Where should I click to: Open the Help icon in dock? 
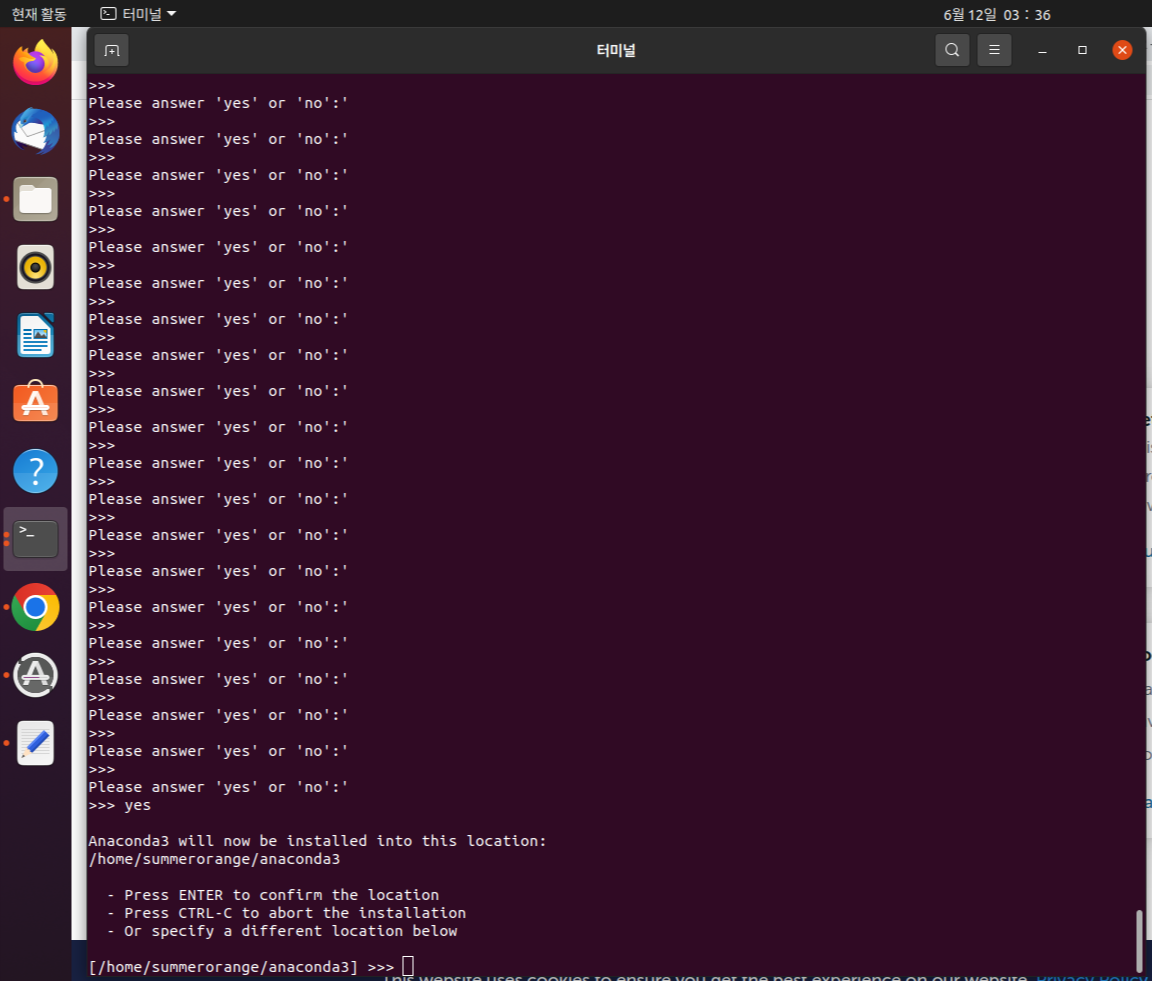point(35,471)
